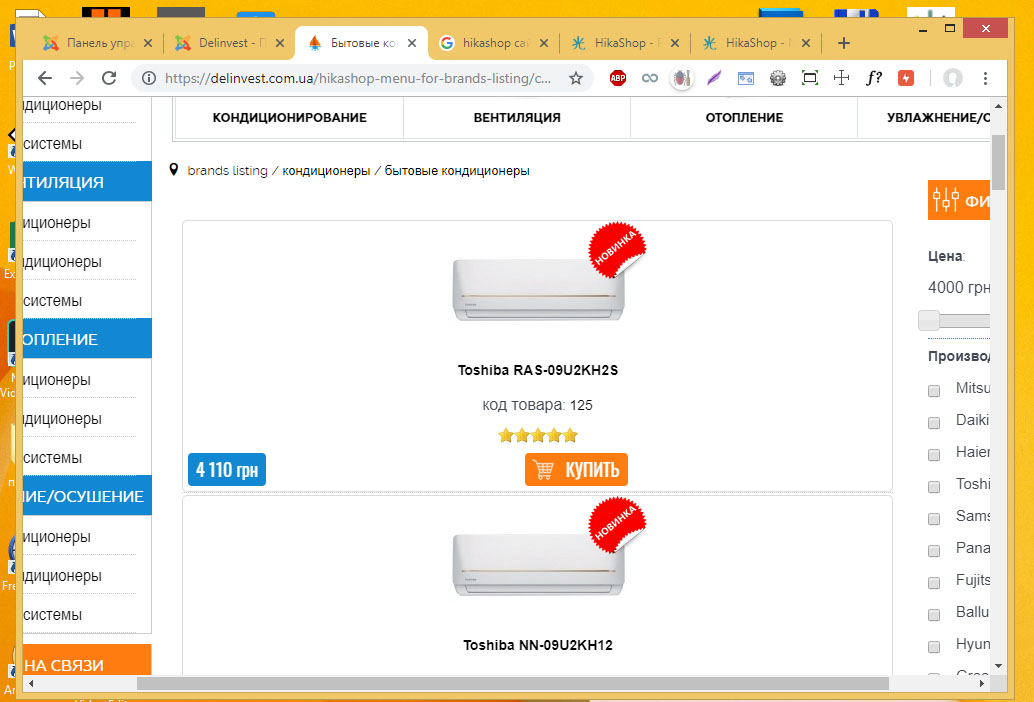Click the browser back arrow

(x=45, y=78)
